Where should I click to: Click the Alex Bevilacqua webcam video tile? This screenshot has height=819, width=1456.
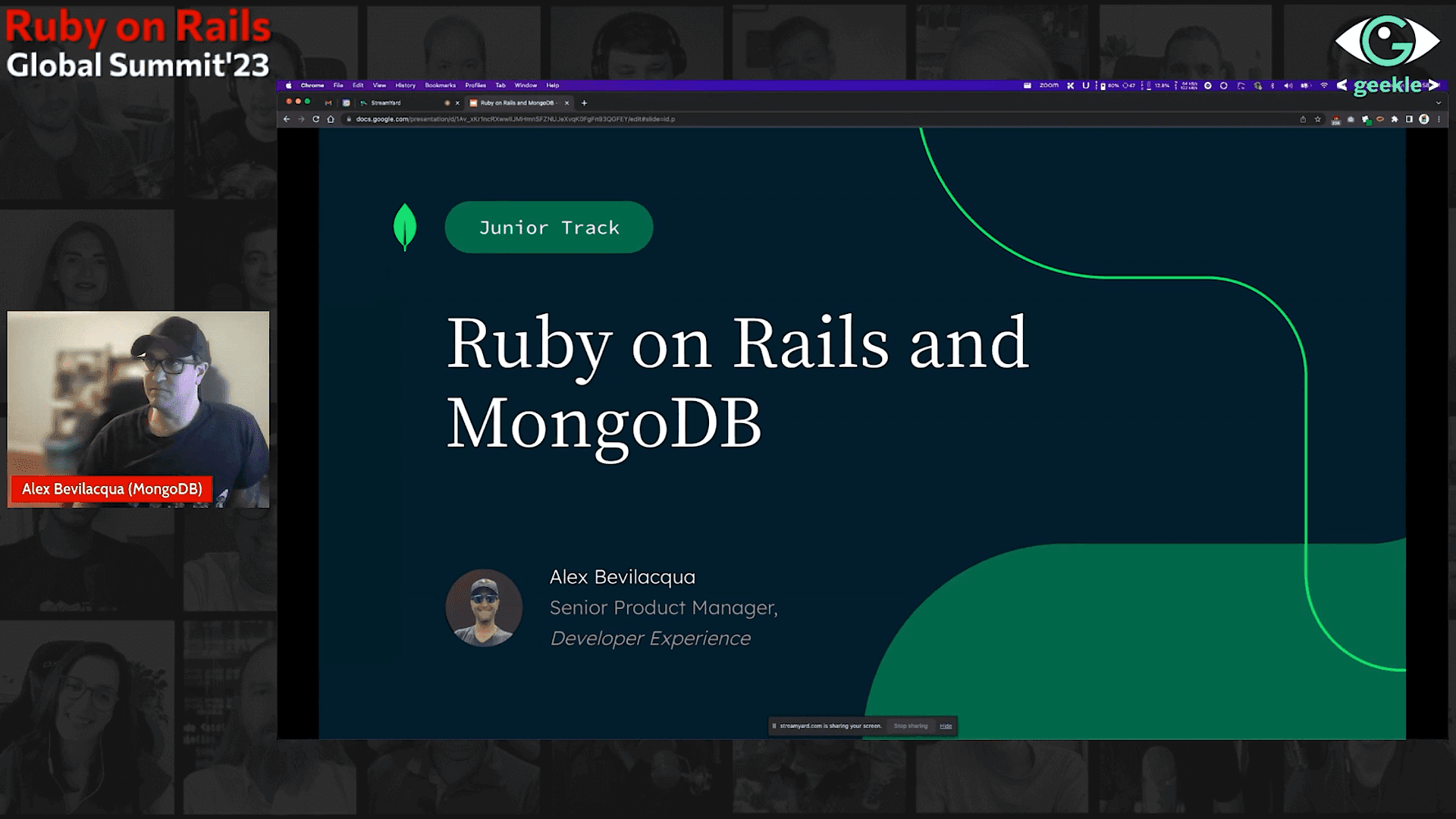point(138,409)
